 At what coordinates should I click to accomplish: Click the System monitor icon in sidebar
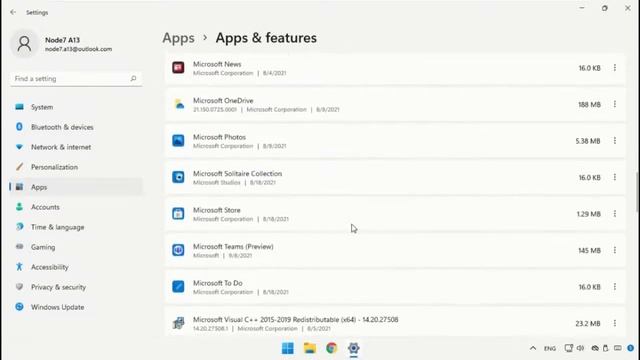click(19, 107)
